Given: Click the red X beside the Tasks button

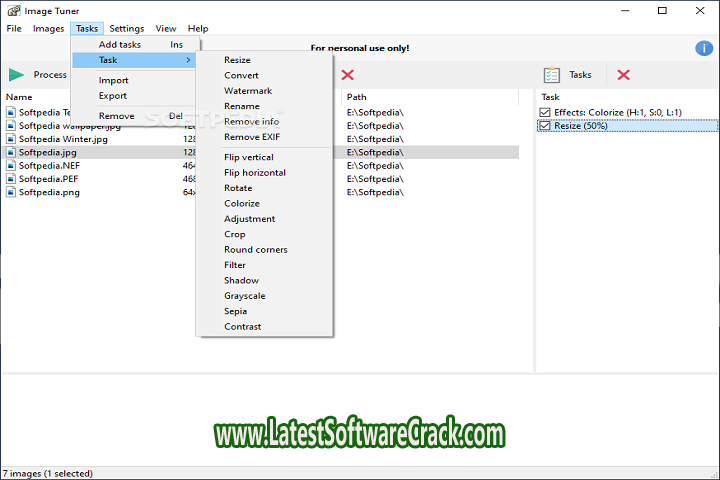Looking at the screenshot, I should [623, 75].
